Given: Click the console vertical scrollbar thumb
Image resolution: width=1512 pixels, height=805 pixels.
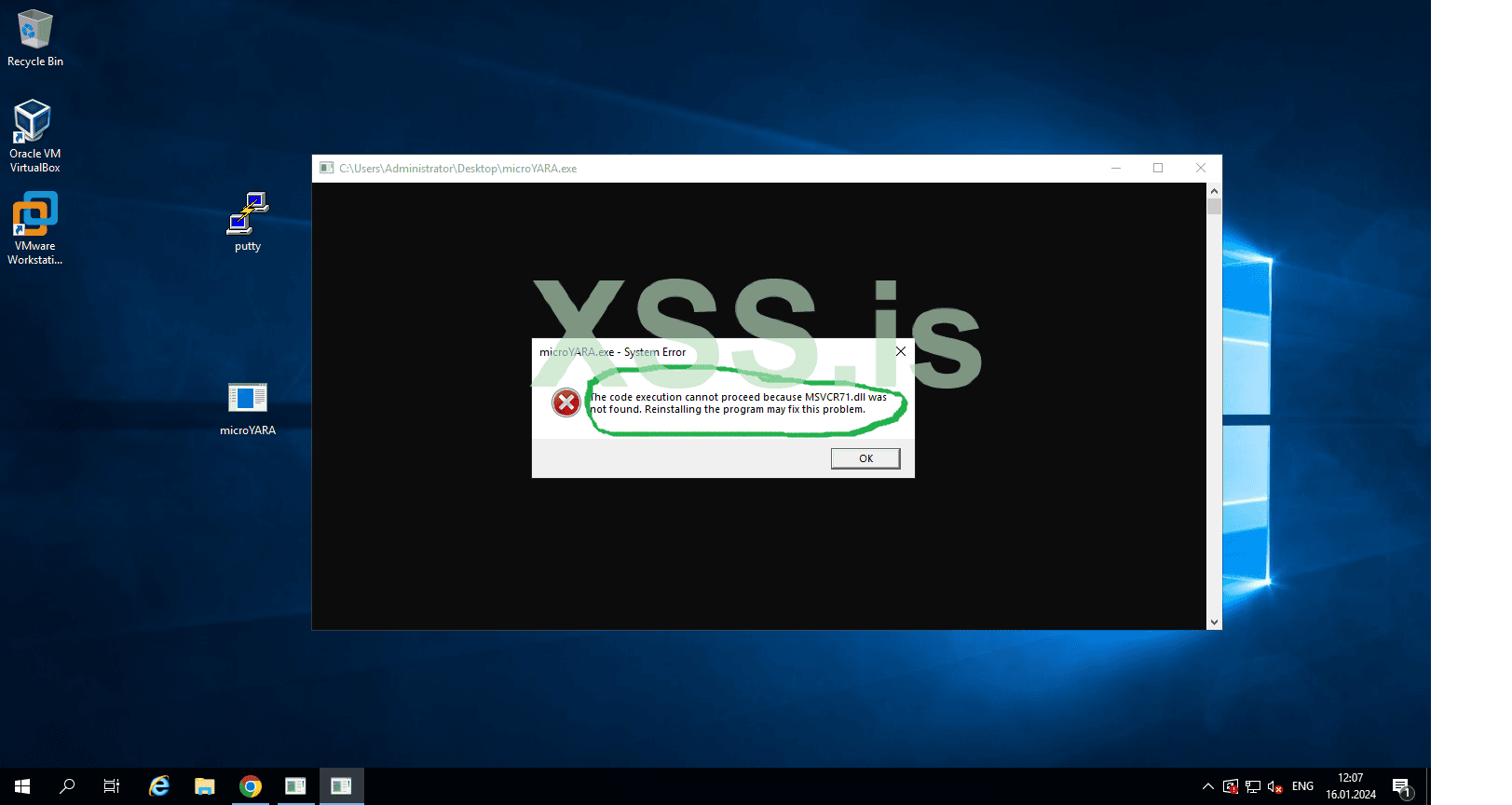Looking at the screenshot, I should tap(1214, 207).
